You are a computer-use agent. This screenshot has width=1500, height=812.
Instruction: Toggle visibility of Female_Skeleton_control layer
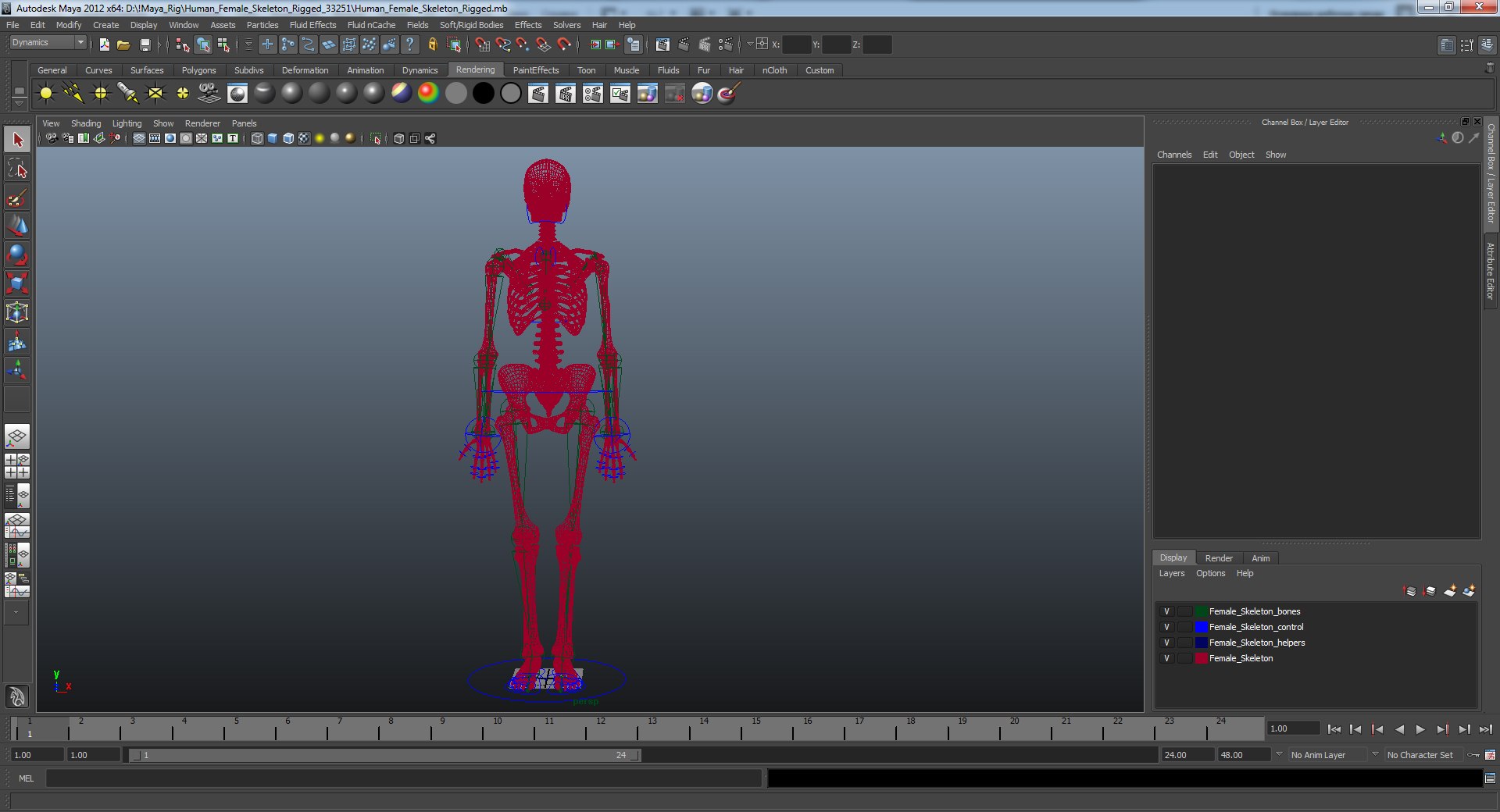[1166, 627]
